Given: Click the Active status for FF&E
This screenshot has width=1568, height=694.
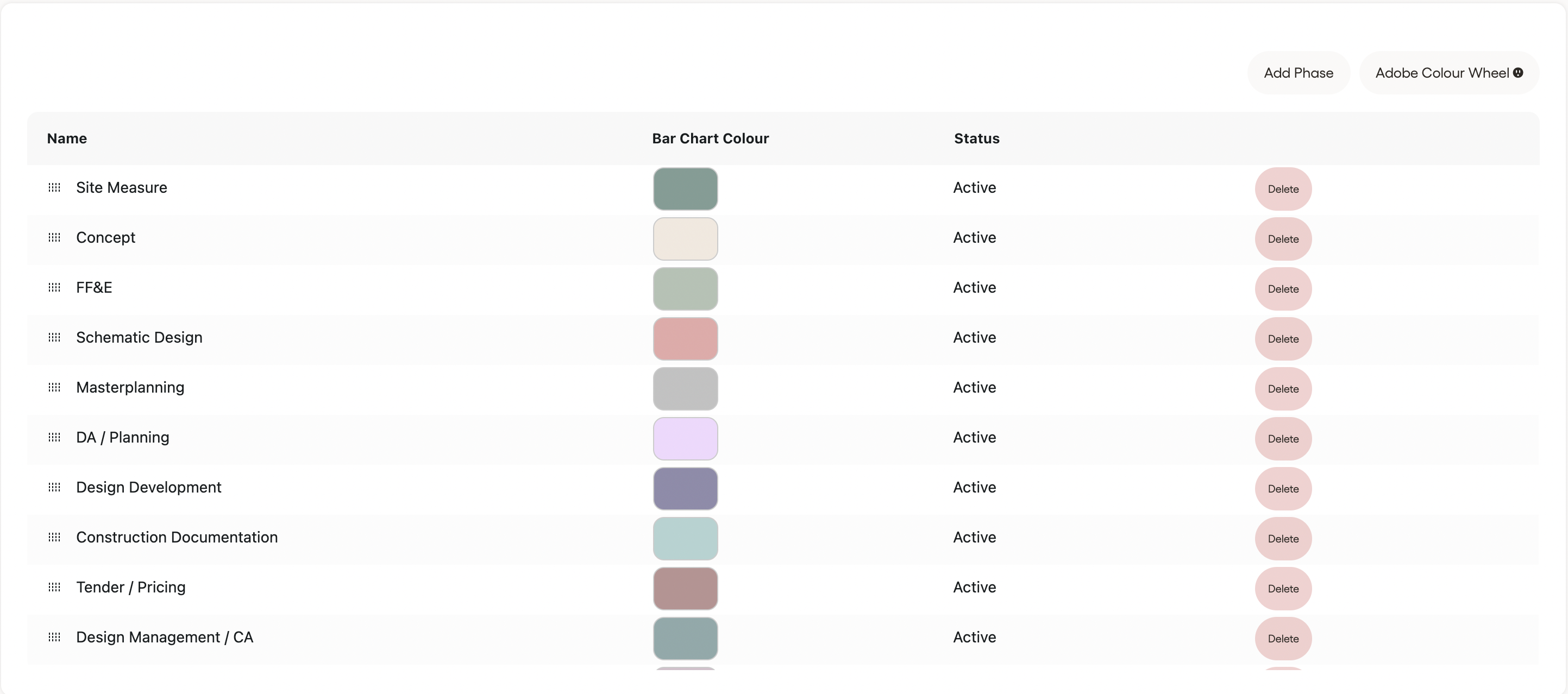Looking at the screenshot, I should point(975,287).
